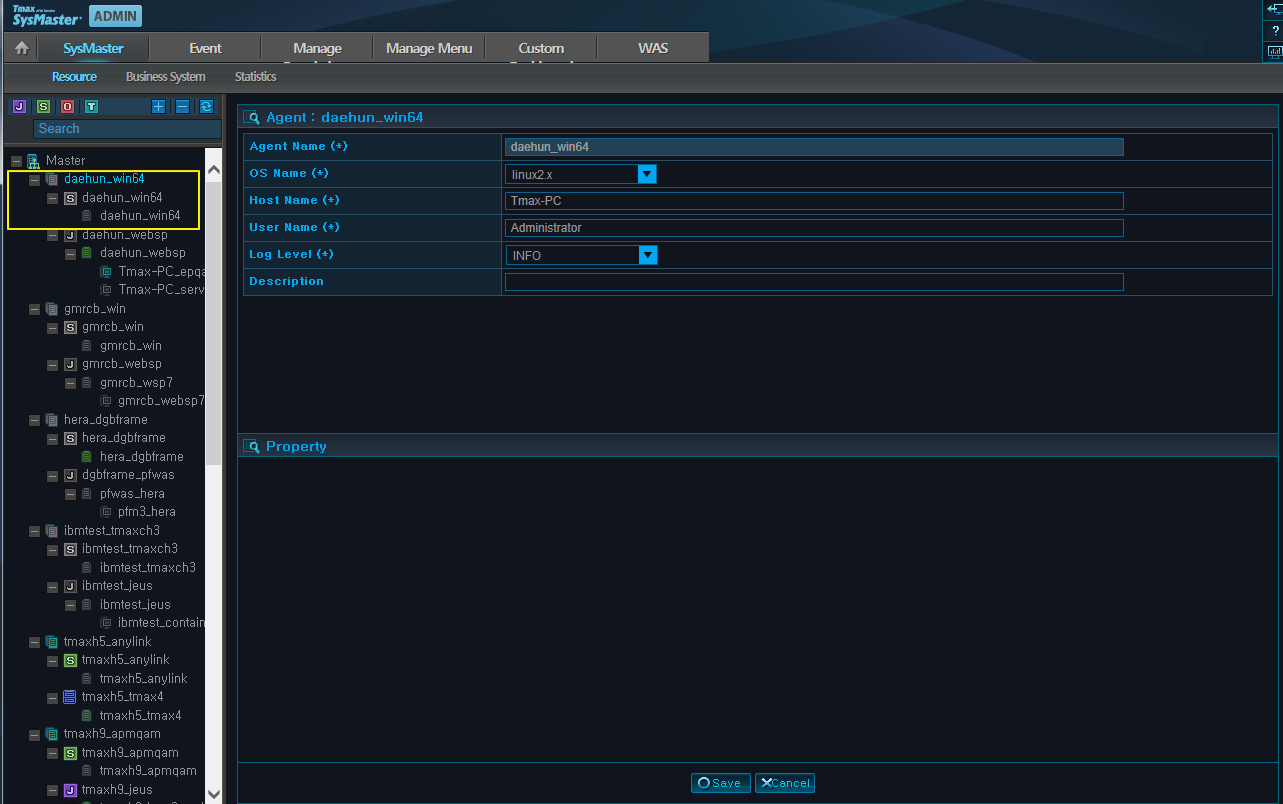Collapse all tree nodes with minus icon
This screenshot has height=804, width=1283.
pos(182,106)
